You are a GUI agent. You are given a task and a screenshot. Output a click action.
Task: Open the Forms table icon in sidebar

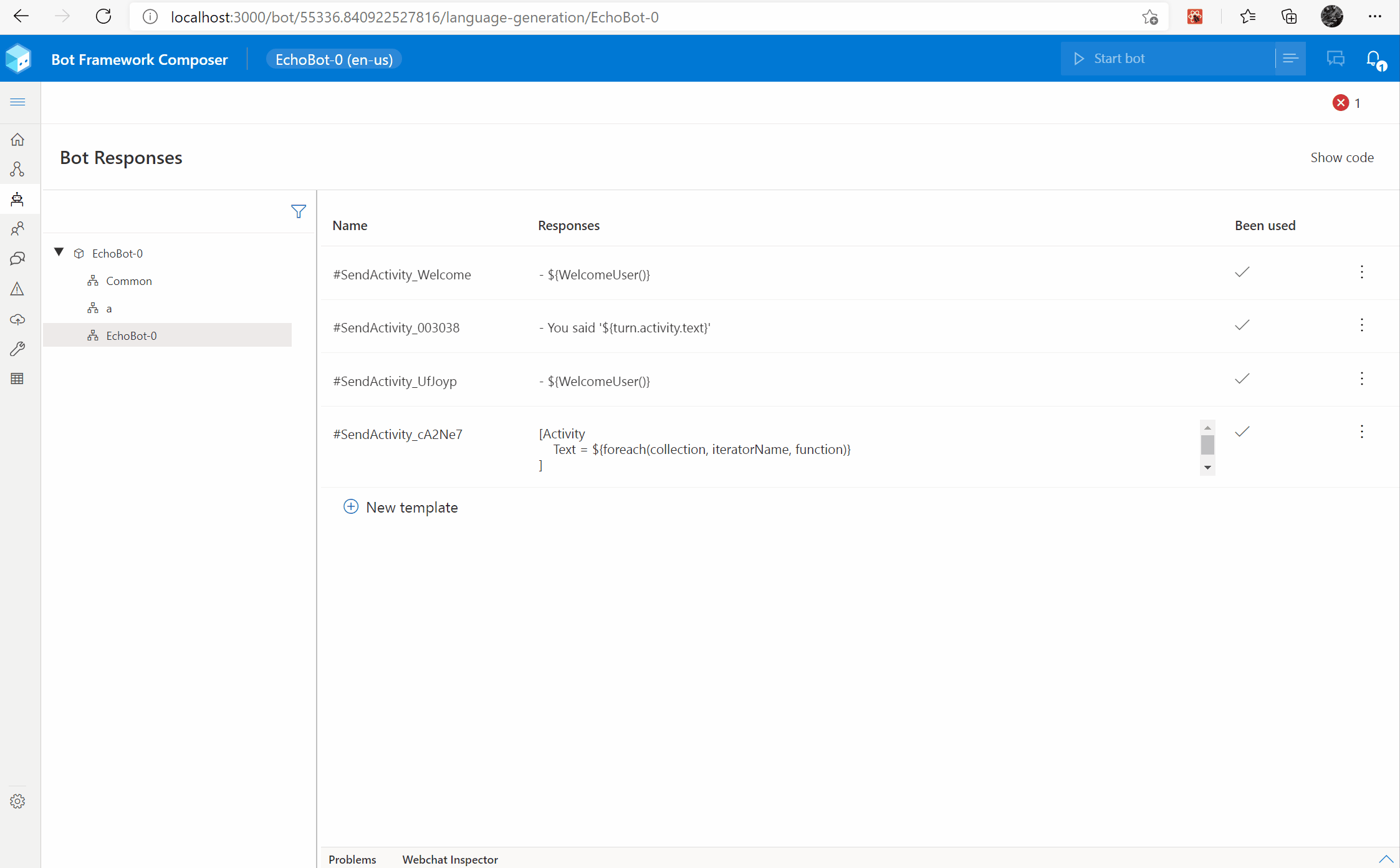[x=17, y=379]
